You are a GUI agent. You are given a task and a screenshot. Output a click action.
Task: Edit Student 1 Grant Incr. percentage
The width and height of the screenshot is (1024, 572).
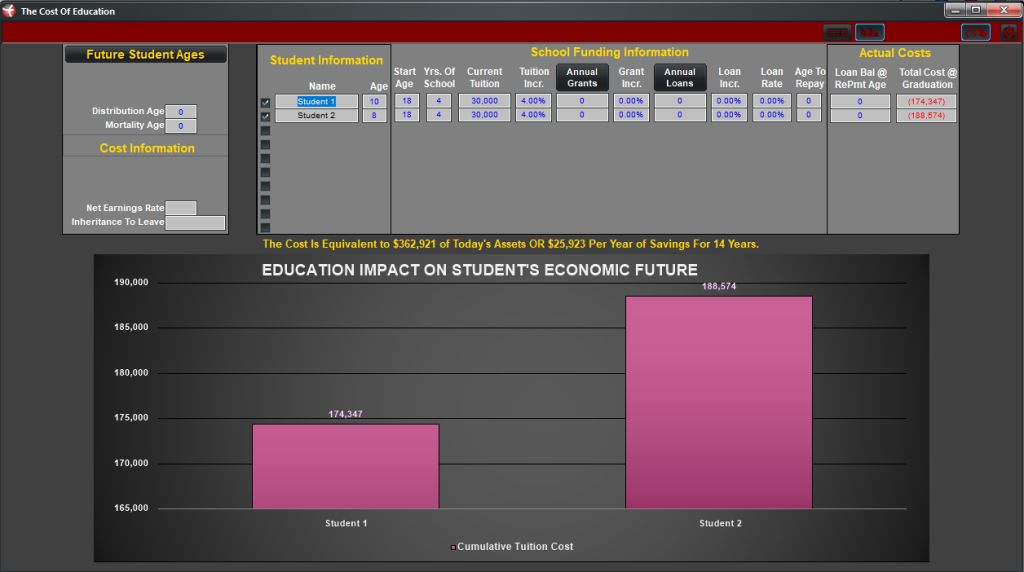631,101
